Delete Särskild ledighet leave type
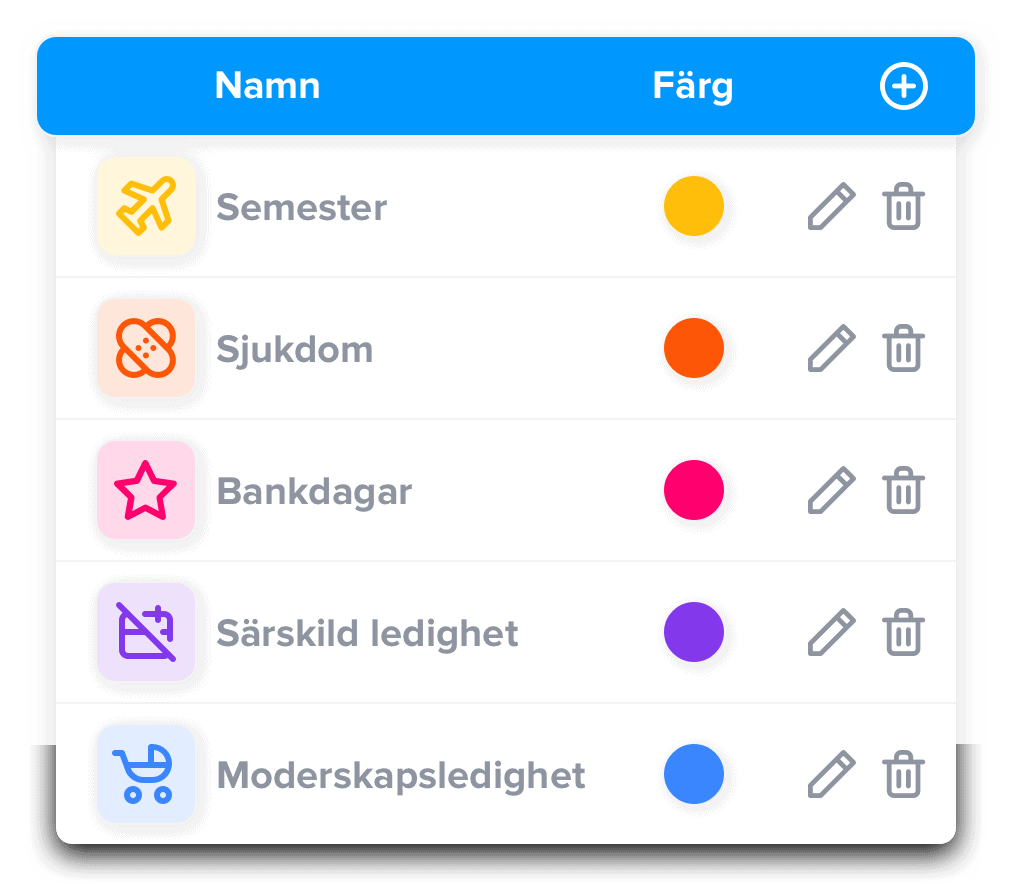This screenshot has height=884, width=1012. coord(904,632)
